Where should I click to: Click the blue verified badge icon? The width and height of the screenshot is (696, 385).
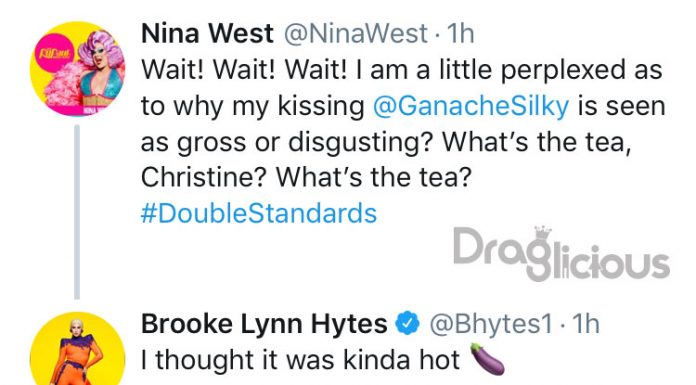click(407, 323)
